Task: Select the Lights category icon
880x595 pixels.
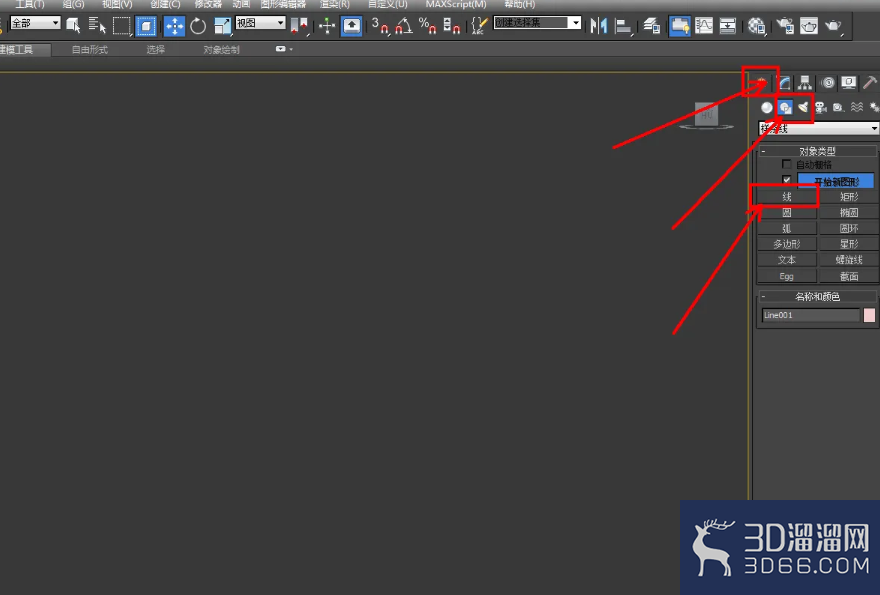Action: coord(803,107)
